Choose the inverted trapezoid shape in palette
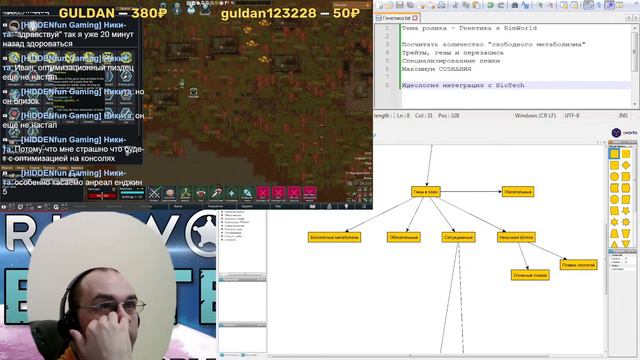The image size is (640, 360). click(x=626, y=234)
